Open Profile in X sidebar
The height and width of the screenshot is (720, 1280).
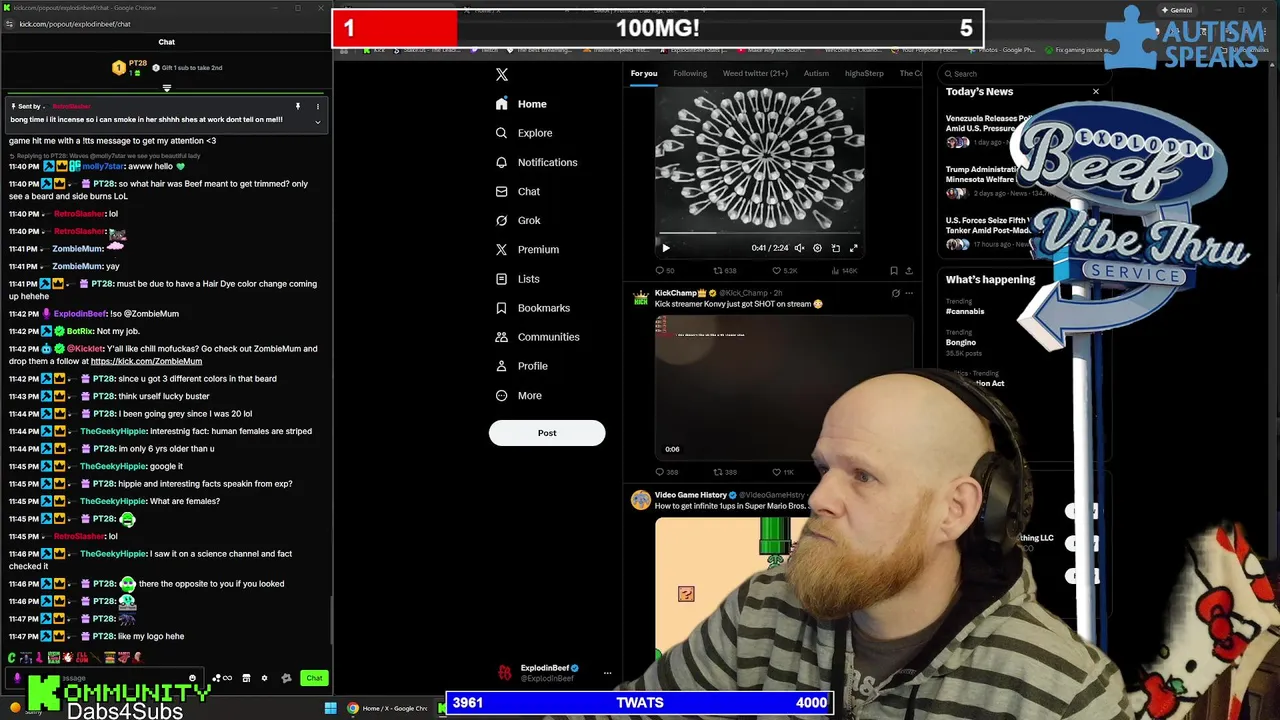(x=521, y=366)
